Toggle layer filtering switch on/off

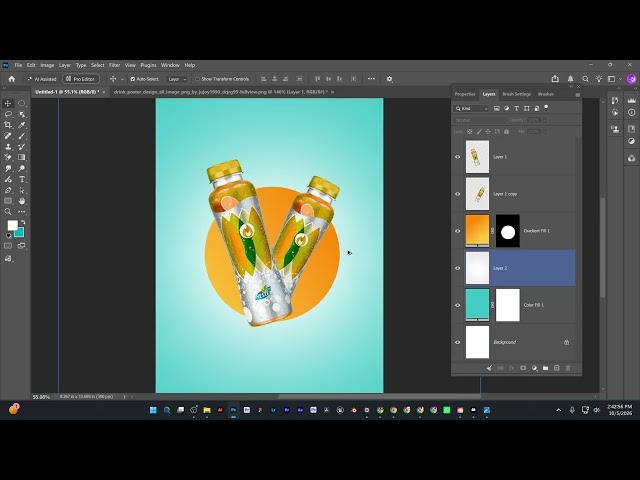click(546, 108)
